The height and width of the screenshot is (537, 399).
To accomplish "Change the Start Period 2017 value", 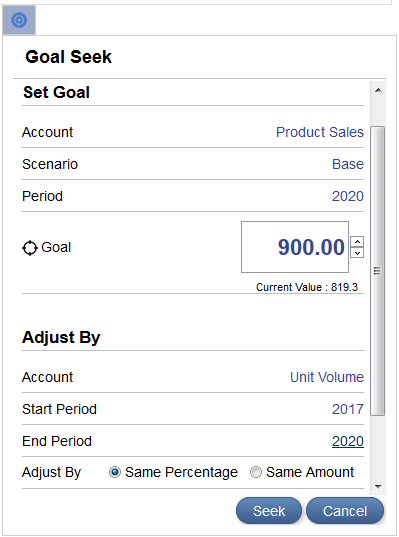I will click(x=348, y=409).
